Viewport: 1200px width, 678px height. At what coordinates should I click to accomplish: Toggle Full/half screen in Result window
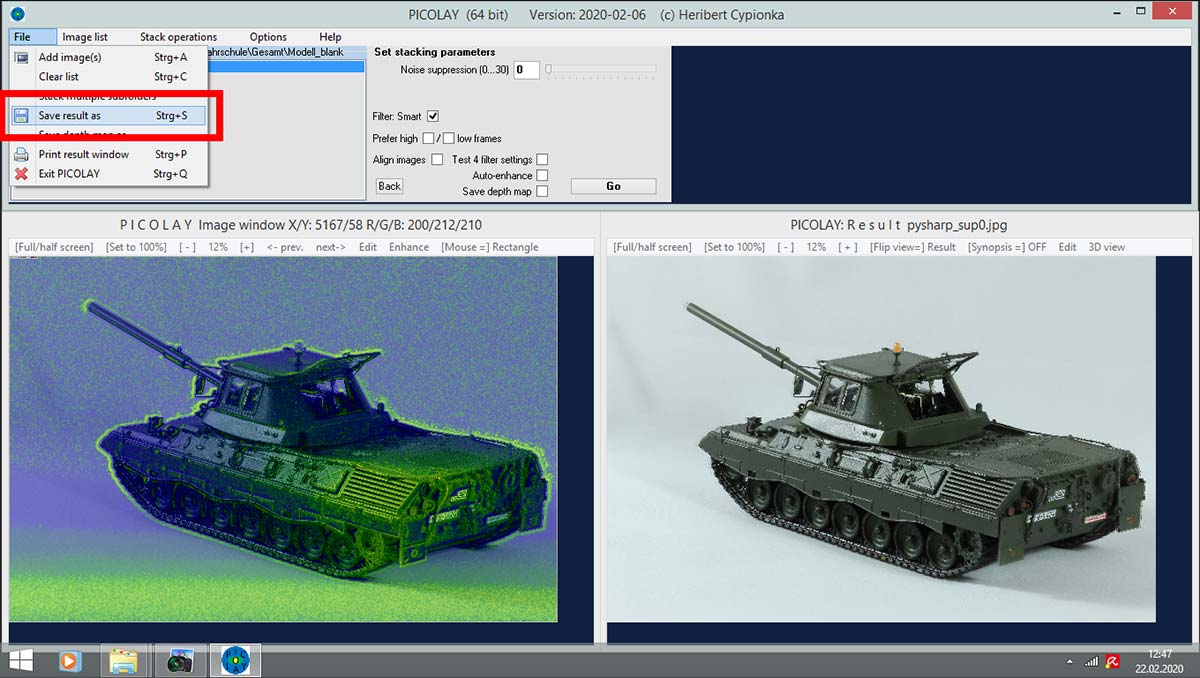click(652, 247)
